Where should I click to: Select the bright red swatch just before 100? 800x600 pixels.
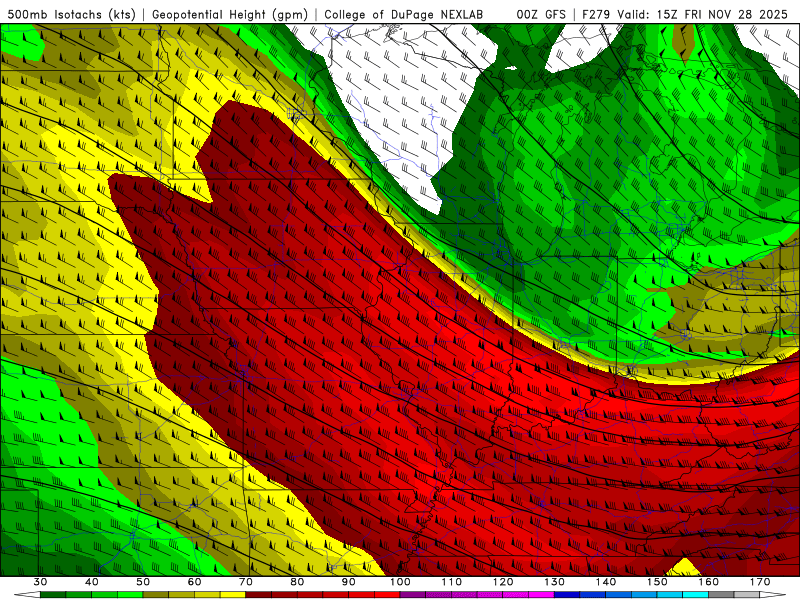pyautogui.click(x=387, y=594)
